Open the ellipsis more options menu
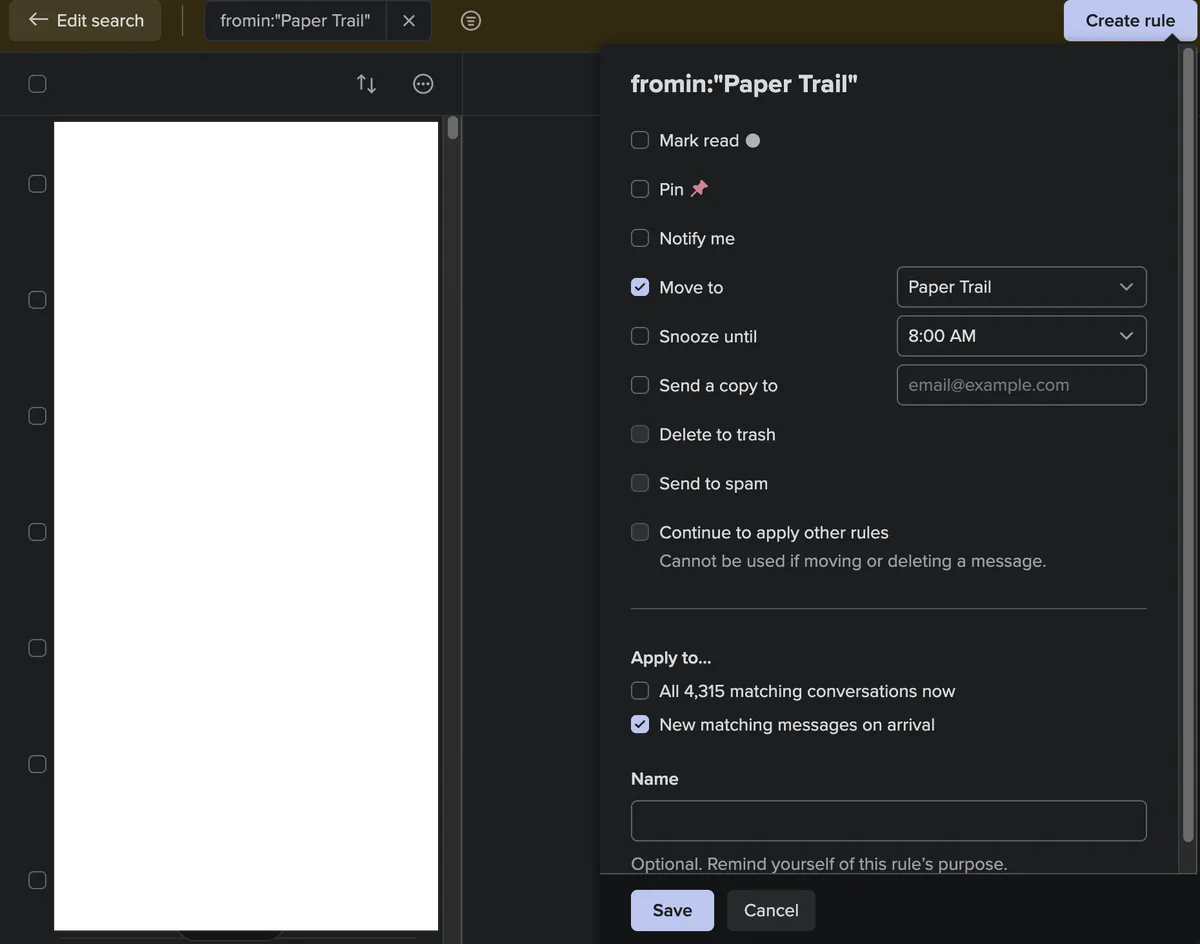Viewport: 1200px width, 944px height. [x=422, y=83]
